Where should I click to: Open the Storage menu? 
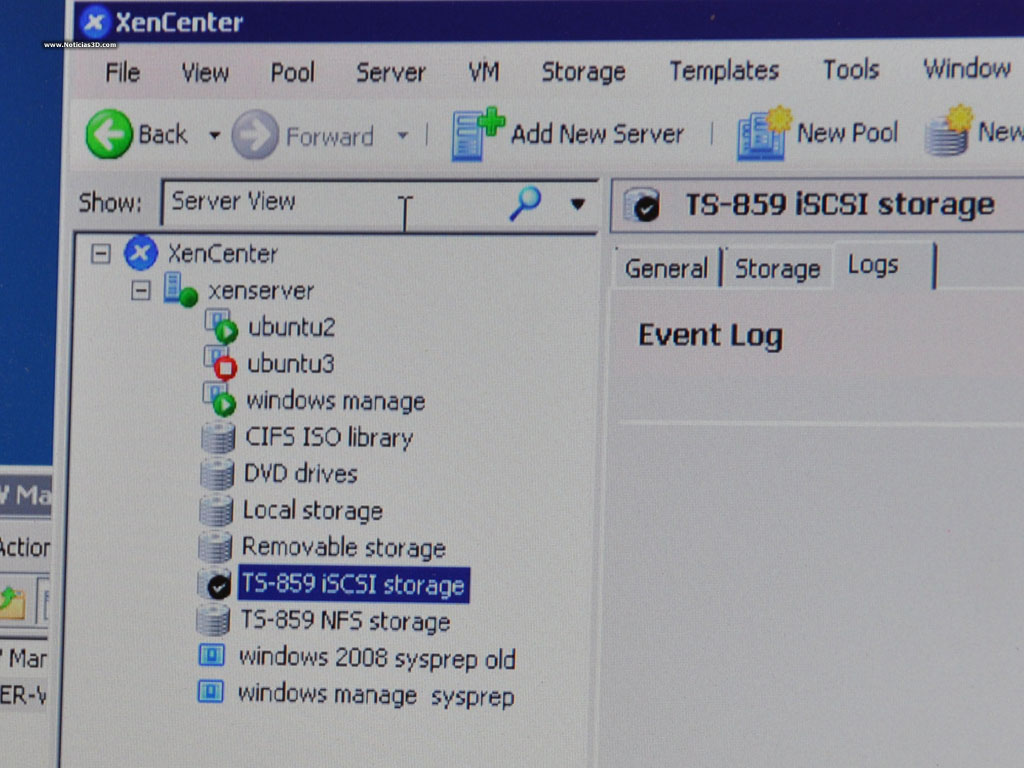pyautogui.click(x=583, y=72)
